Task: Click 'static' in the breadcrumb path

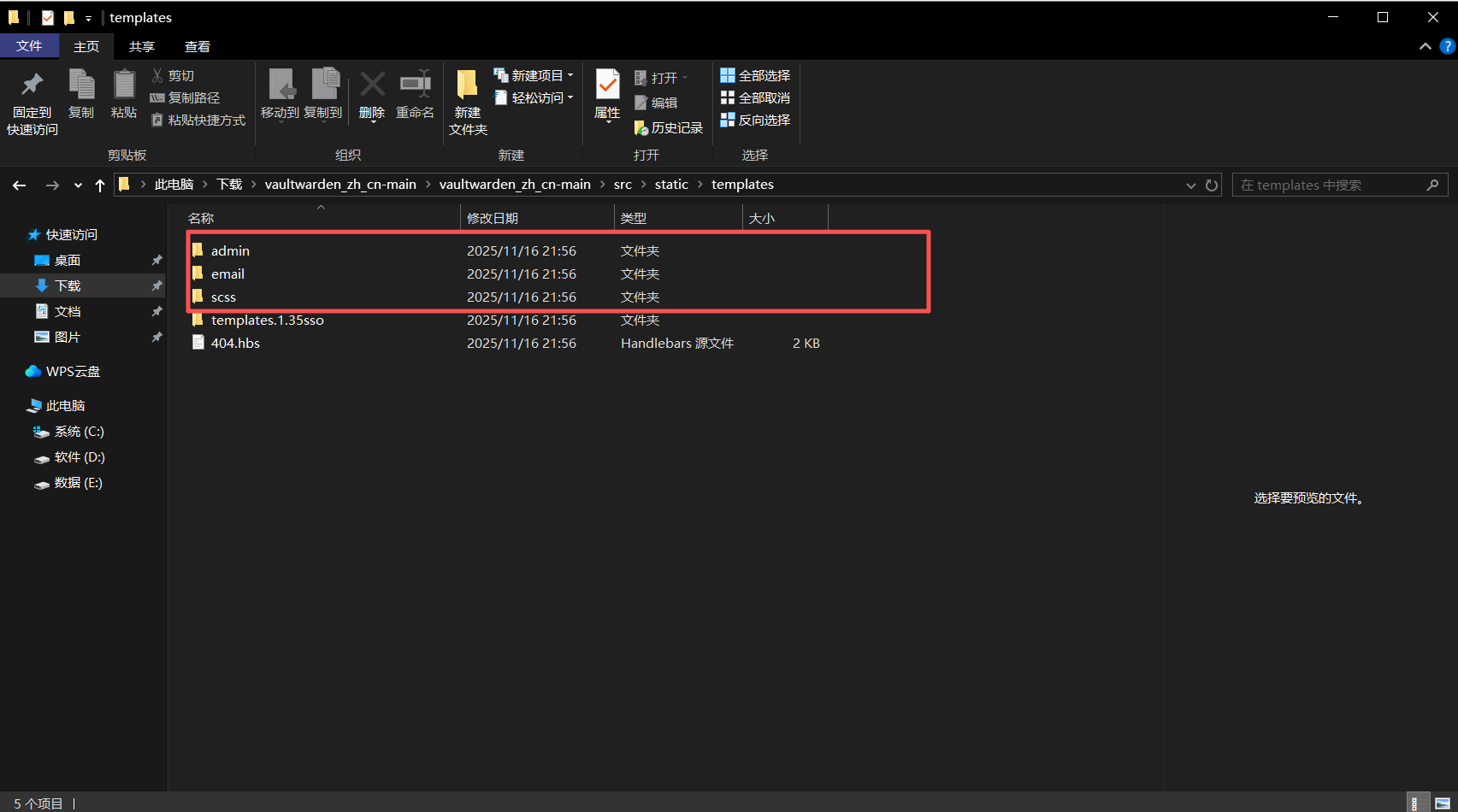Action: click(671, 185)
